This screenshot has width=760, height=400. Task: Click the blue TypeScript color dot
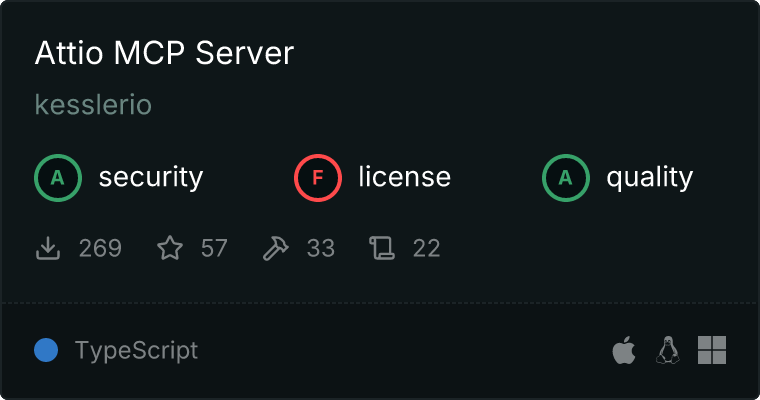46,350
